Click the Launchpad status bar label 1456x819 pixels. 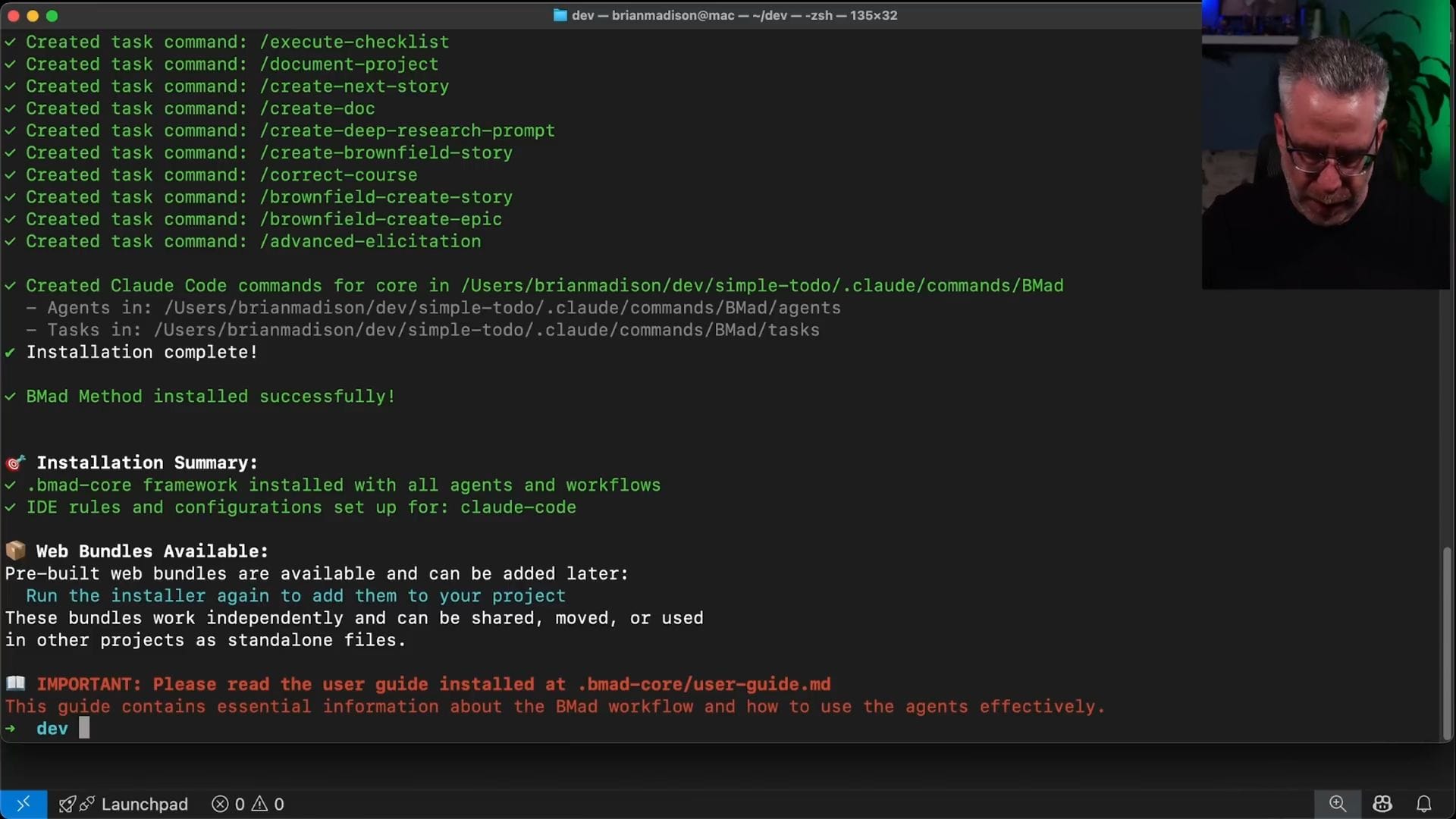(x=144, y=804)
